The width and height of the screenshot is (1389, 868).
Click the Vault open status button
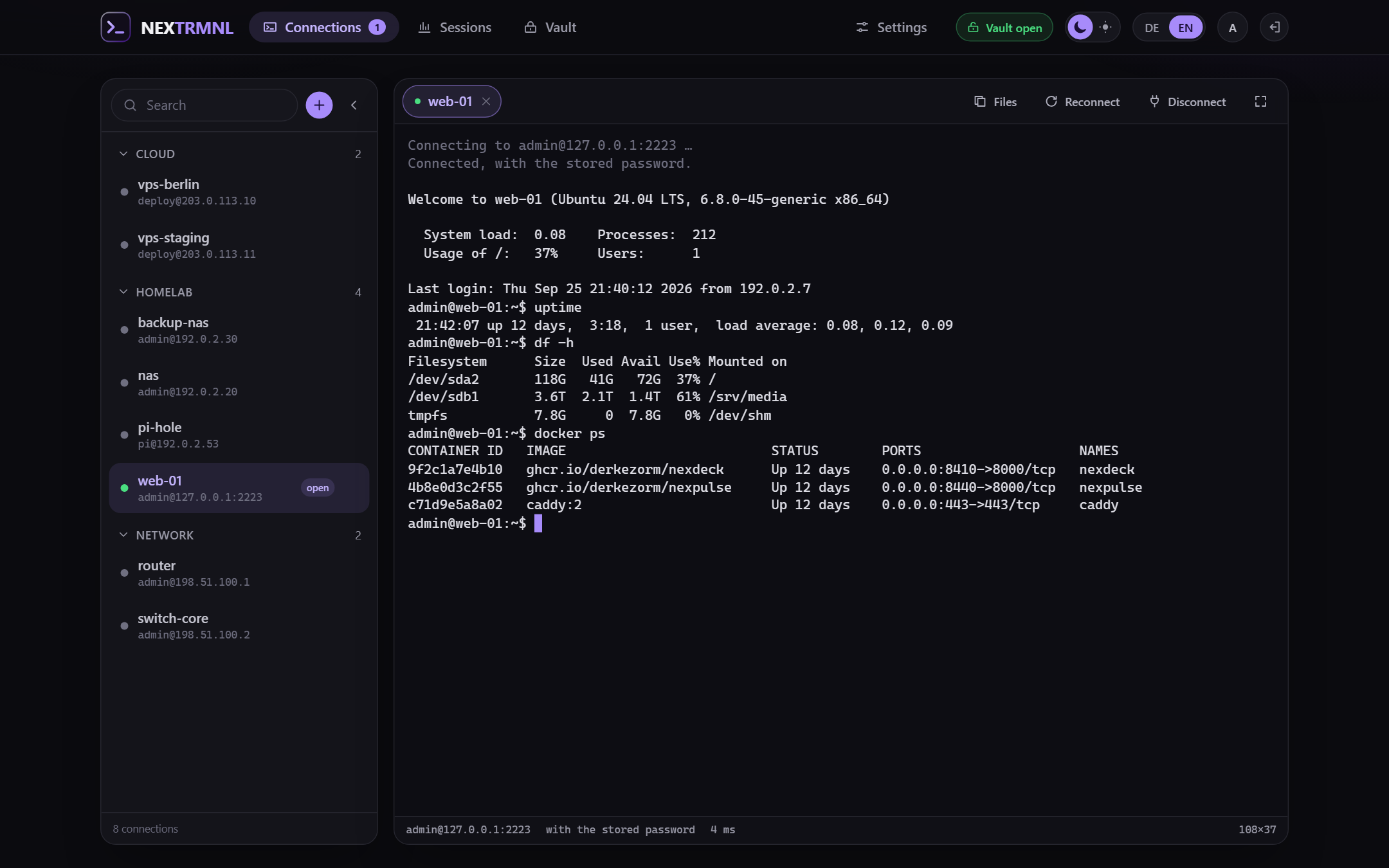point(1004,28)
